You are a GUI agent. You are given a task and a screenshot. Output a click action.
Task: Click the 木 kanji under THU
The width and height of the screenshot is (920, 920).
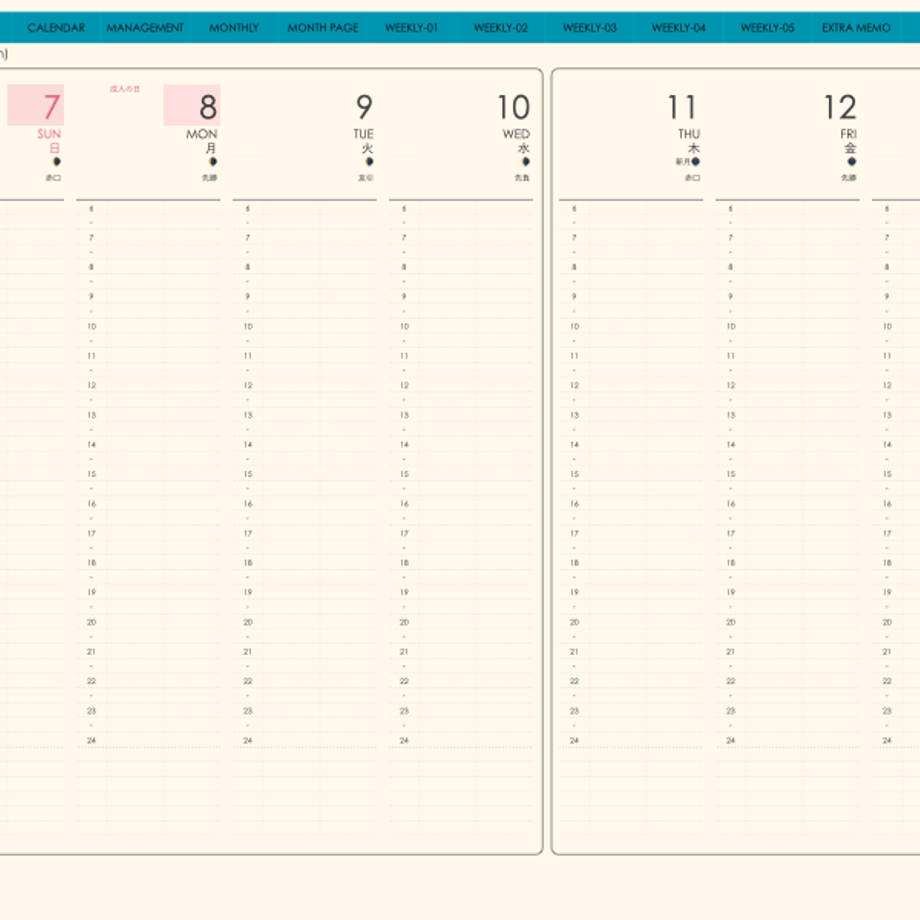tap(694, 148)
